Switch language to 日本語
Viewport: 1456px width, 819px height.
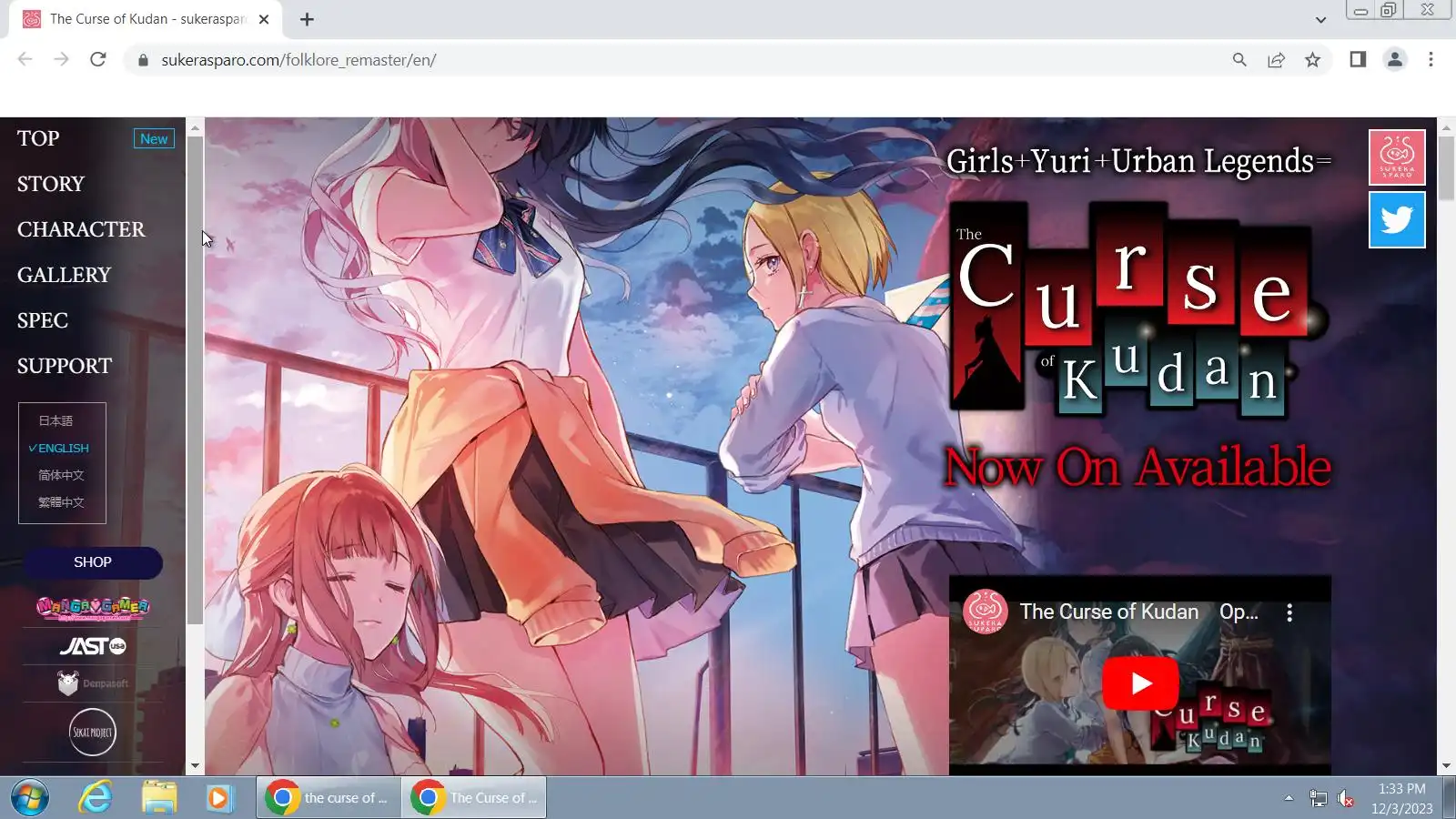click(56, 420)
